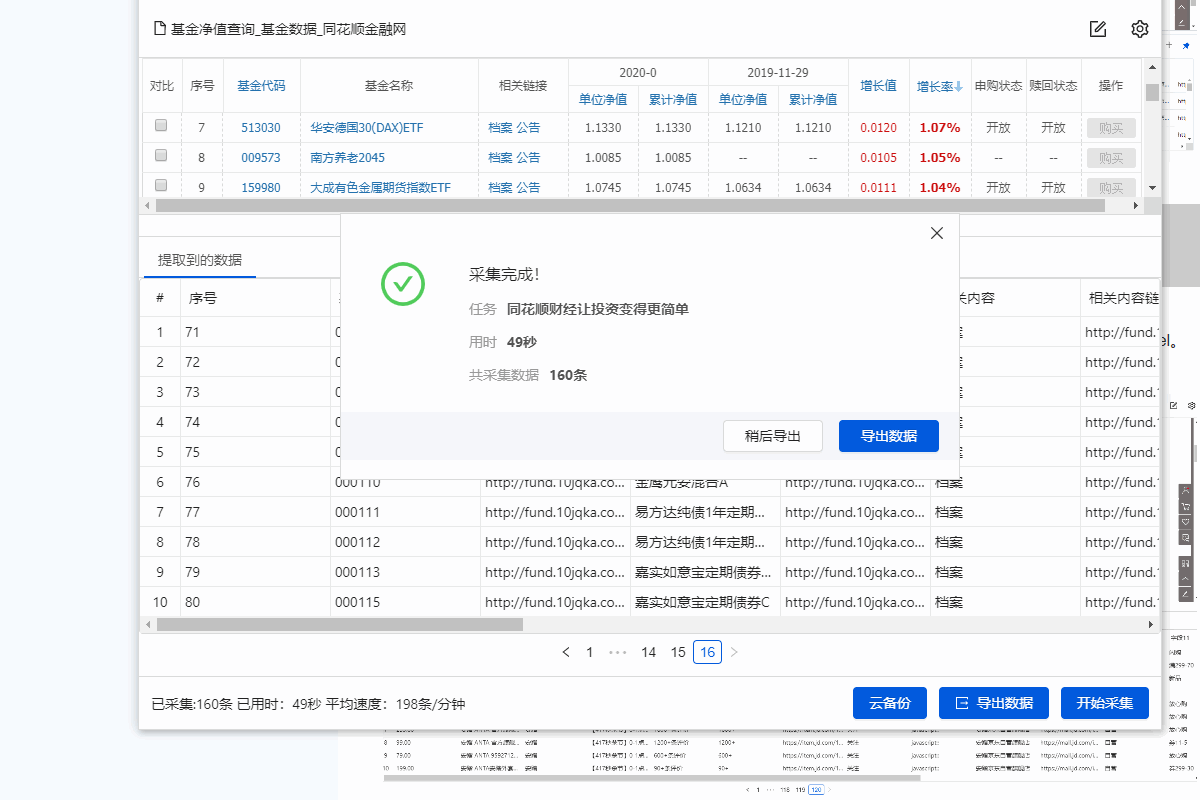The height and width of the screenshot is (800, 1200).
Task: Close the 采集完成 dialog with X
Action: [x=937, y=233]
